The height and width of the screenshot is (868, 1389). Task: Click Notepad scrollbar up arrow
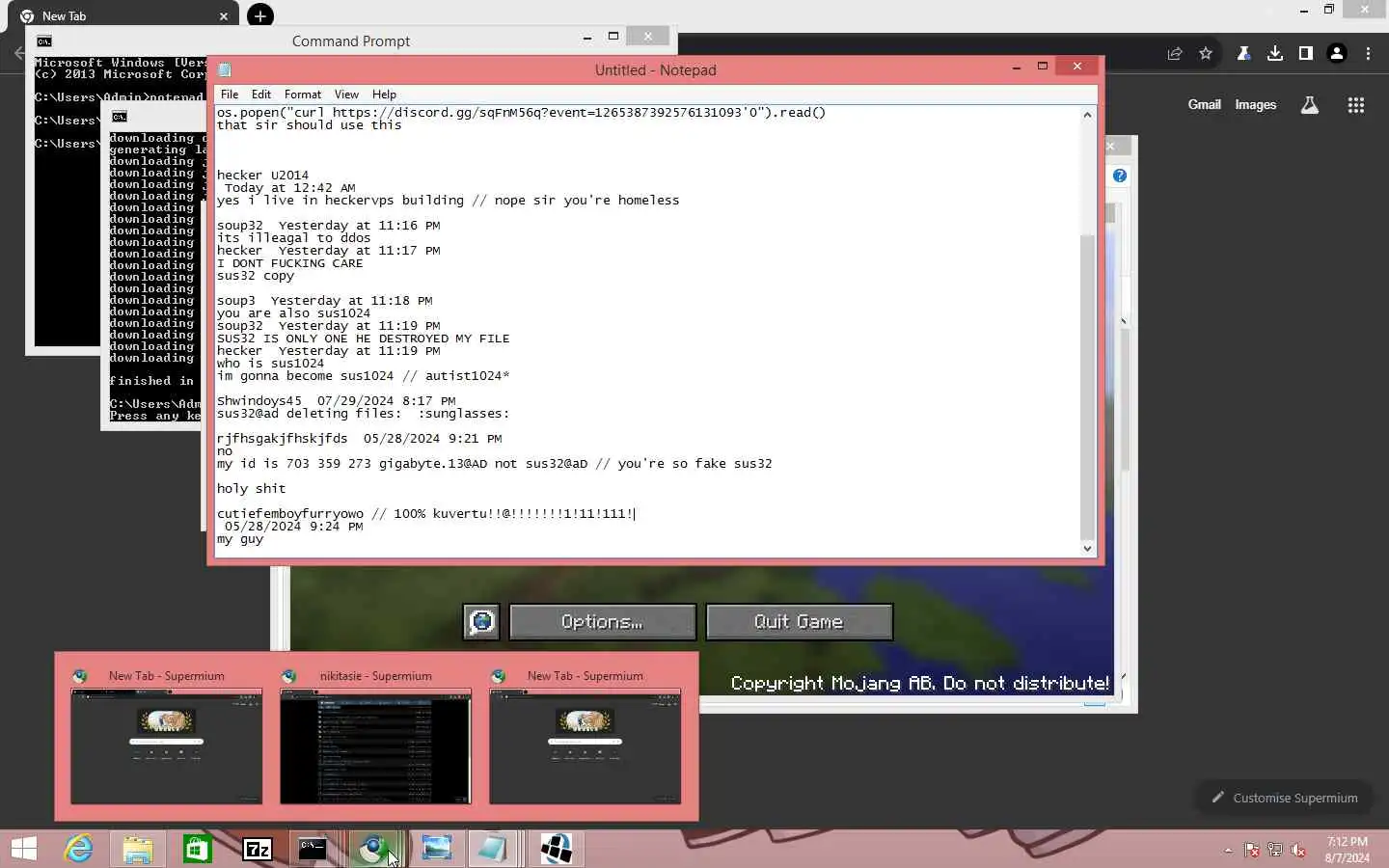pos(1088,115)
